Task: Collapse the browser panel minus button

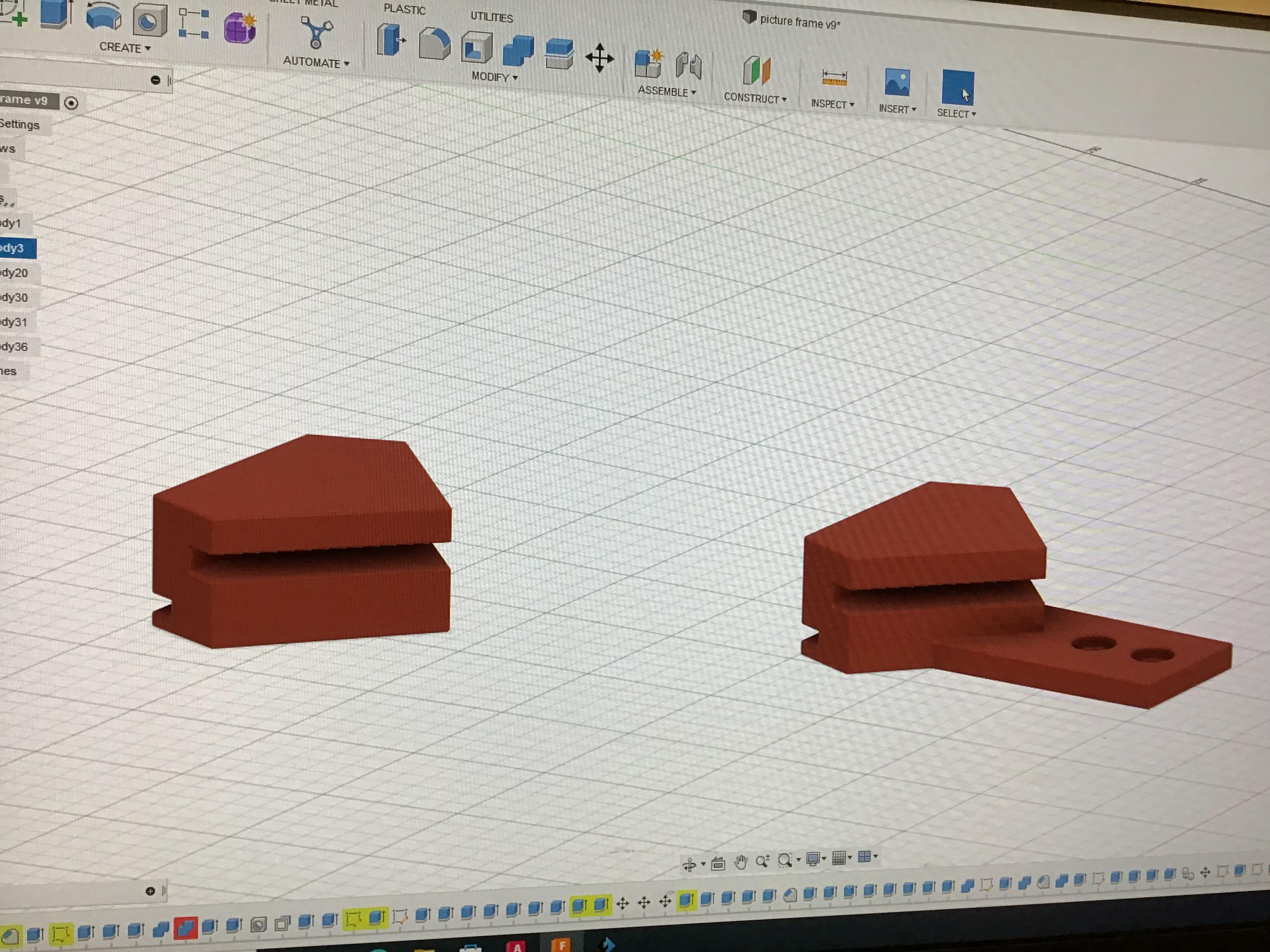Action: click(155, 80)
